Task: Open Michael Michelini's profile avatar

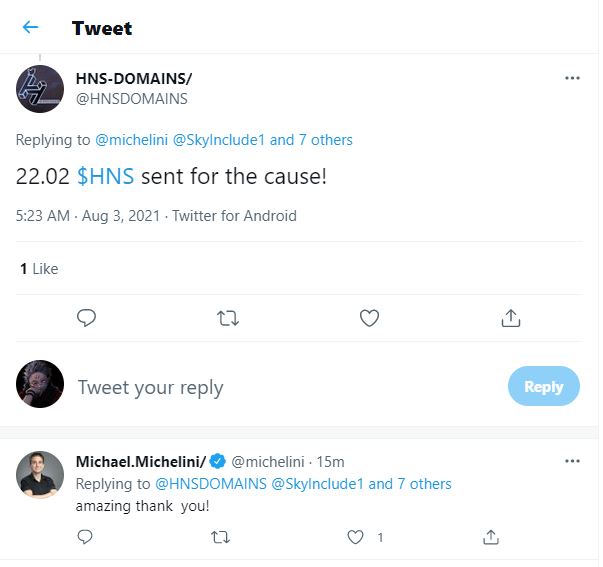Action: pos(40,473)
